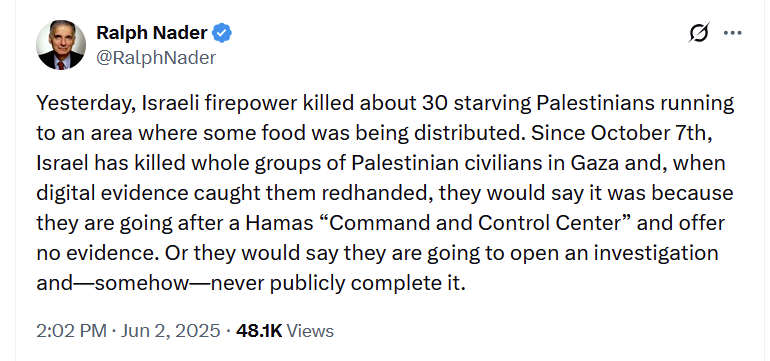The height and width of the screenshot is (361, 770).
Task: Open Ralph Nader's profile avatar photo
Action: coord(61,45)
